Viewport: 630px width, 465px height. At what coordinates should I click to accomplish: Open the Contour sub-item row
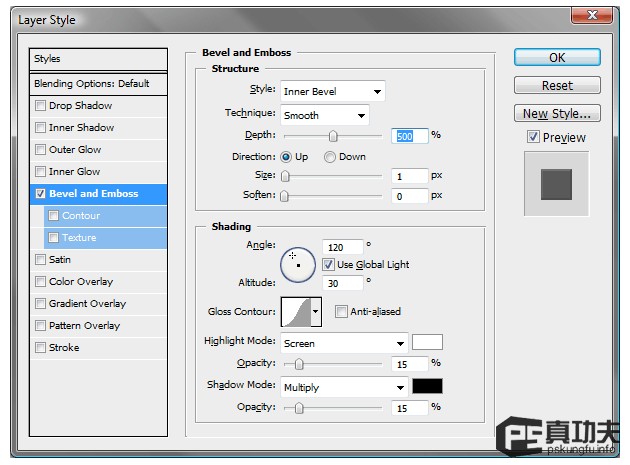[105, 216]
